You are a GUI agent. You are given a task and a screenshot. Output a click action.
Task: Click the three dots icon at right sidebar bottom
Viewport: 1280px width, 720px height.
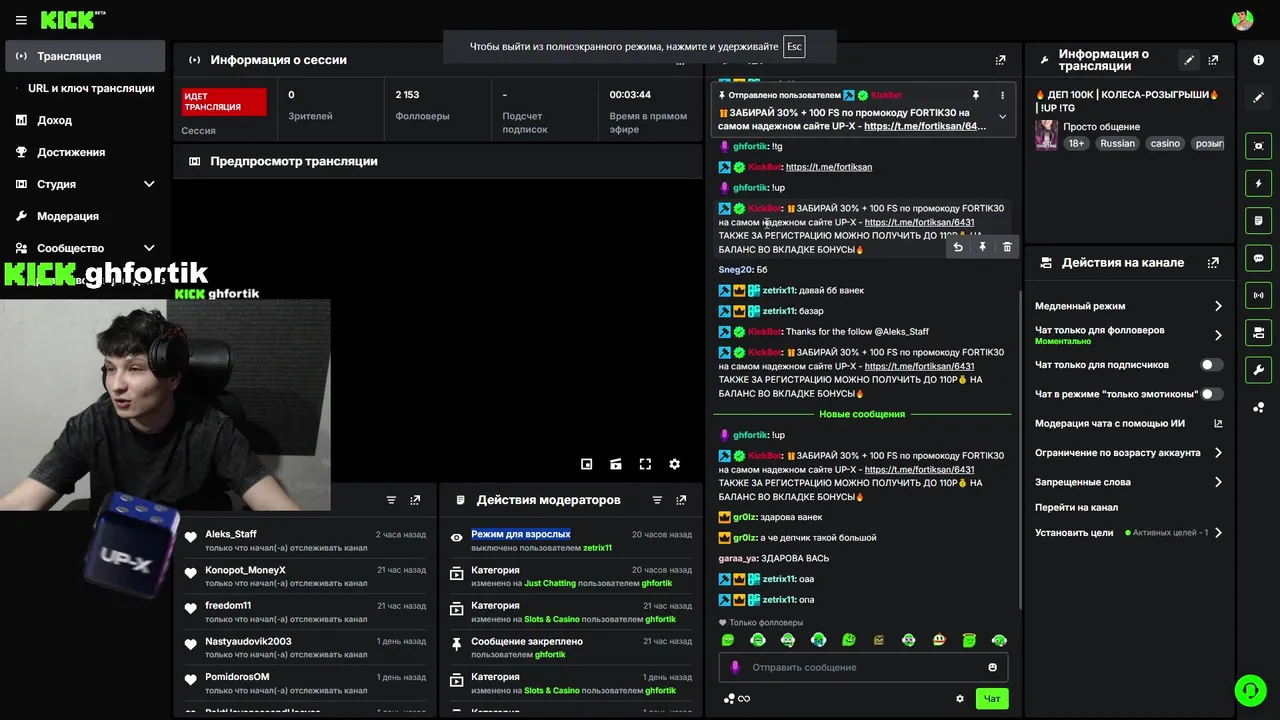pos(1258,407)
